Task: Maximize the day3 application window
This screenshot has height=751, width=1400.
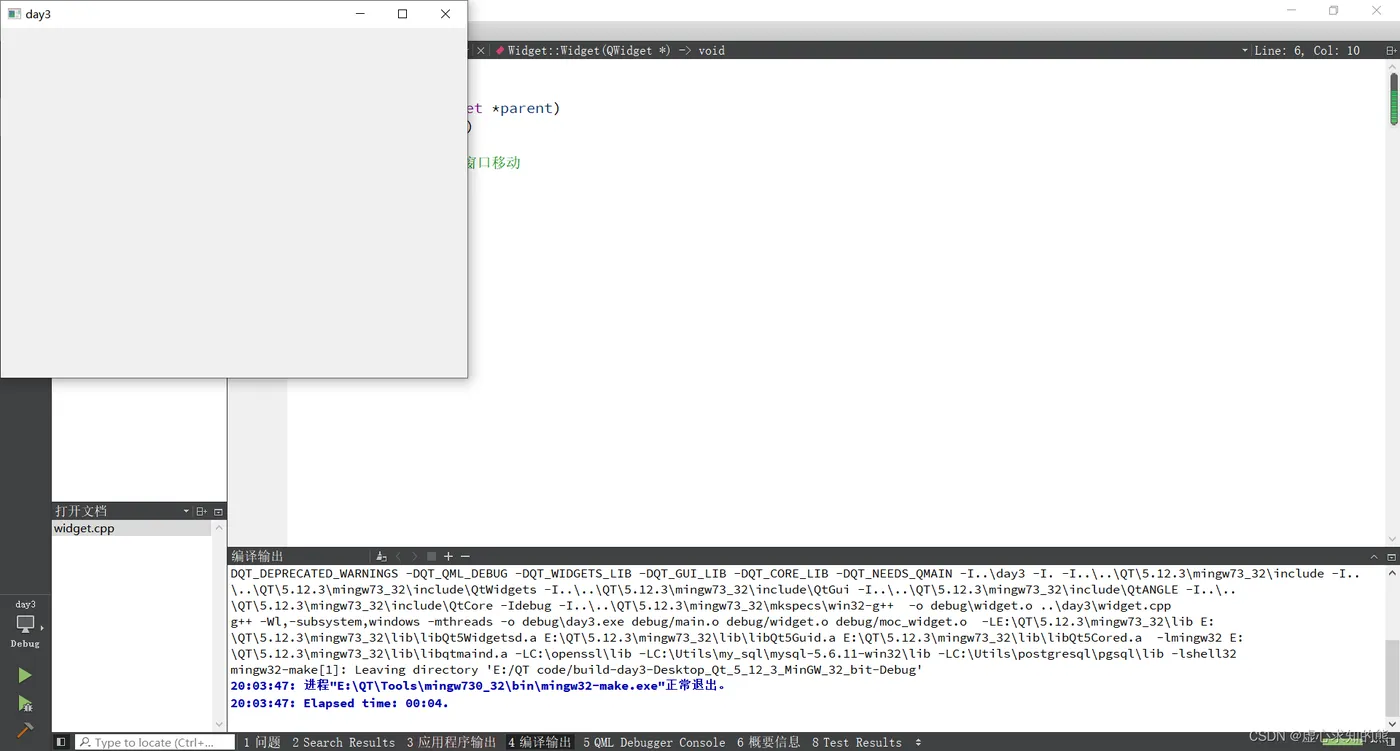Action: (402, 14)
